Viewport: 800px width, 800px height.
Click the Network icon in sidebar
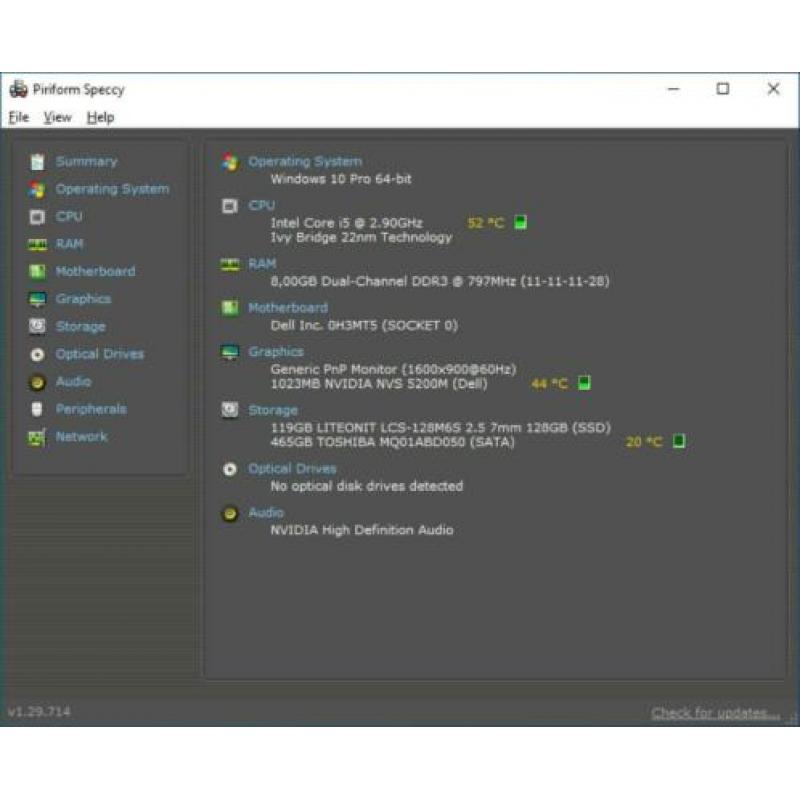(x=37, y=437)
